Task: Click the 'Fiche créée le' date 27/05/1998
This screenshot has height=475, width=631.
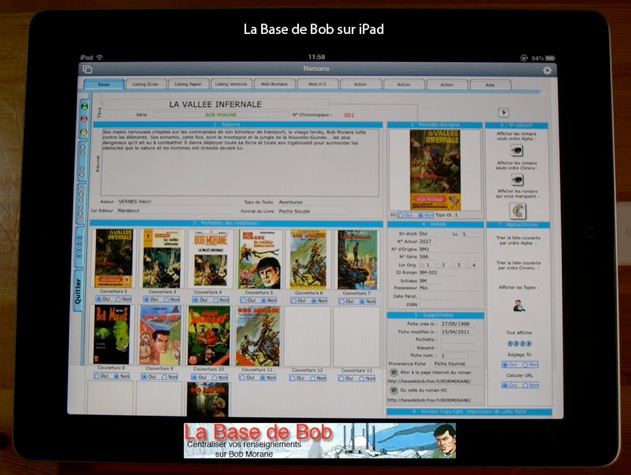Action: coord(456,324)
